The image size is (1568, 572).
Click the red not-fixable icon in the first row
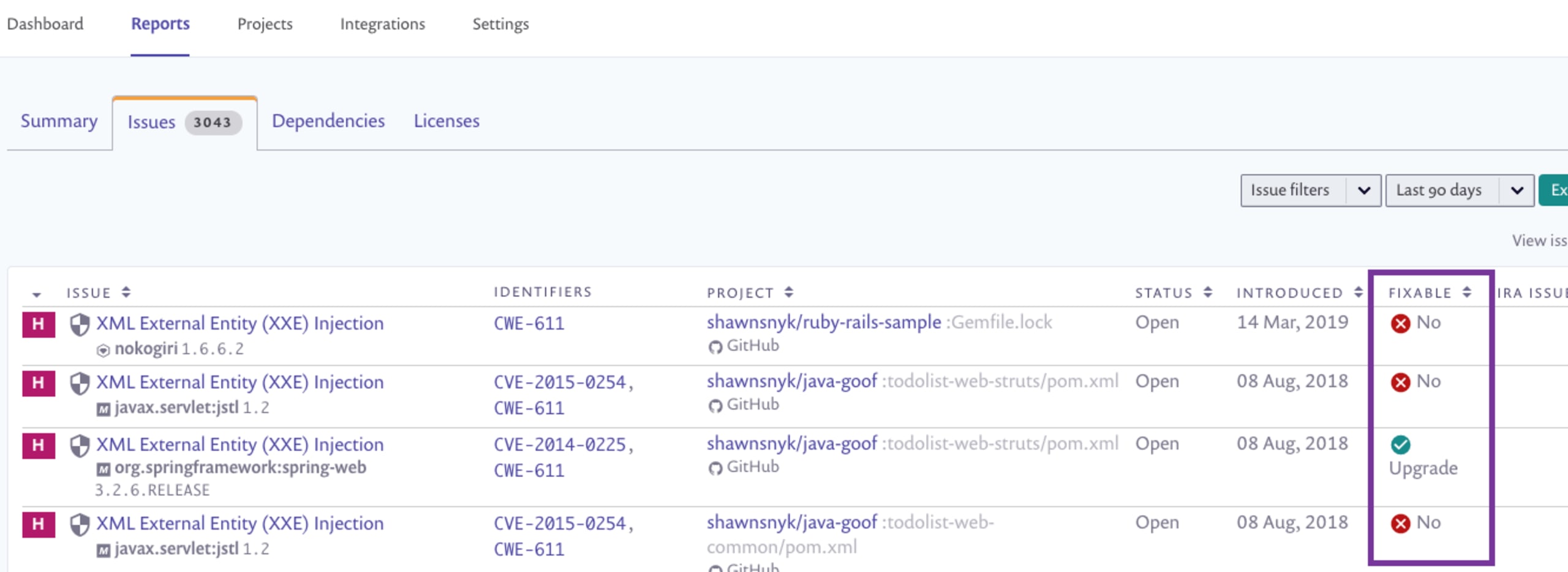click(1400, 323)
